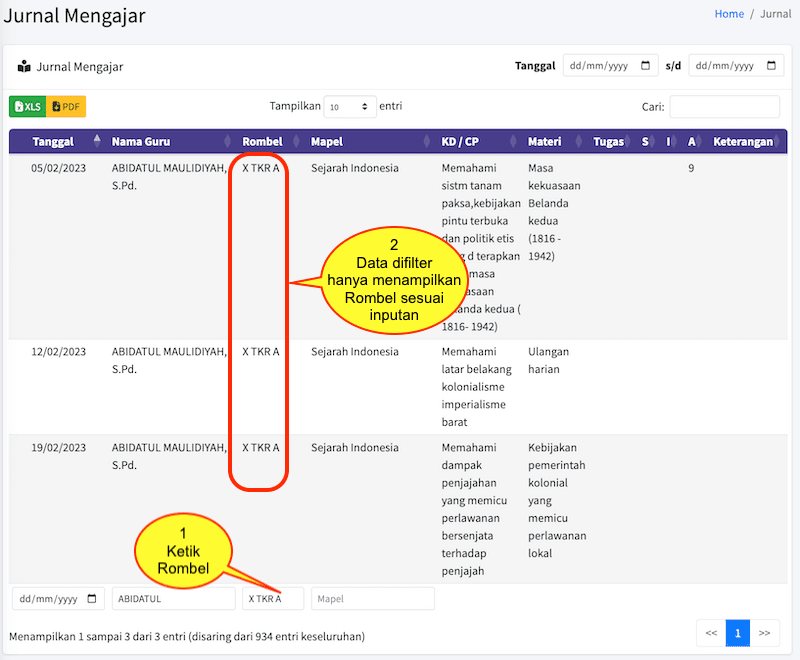Screen dimensions: 800x660
Task: Select page 1 in pagination
Action: (x=738, y=633)
